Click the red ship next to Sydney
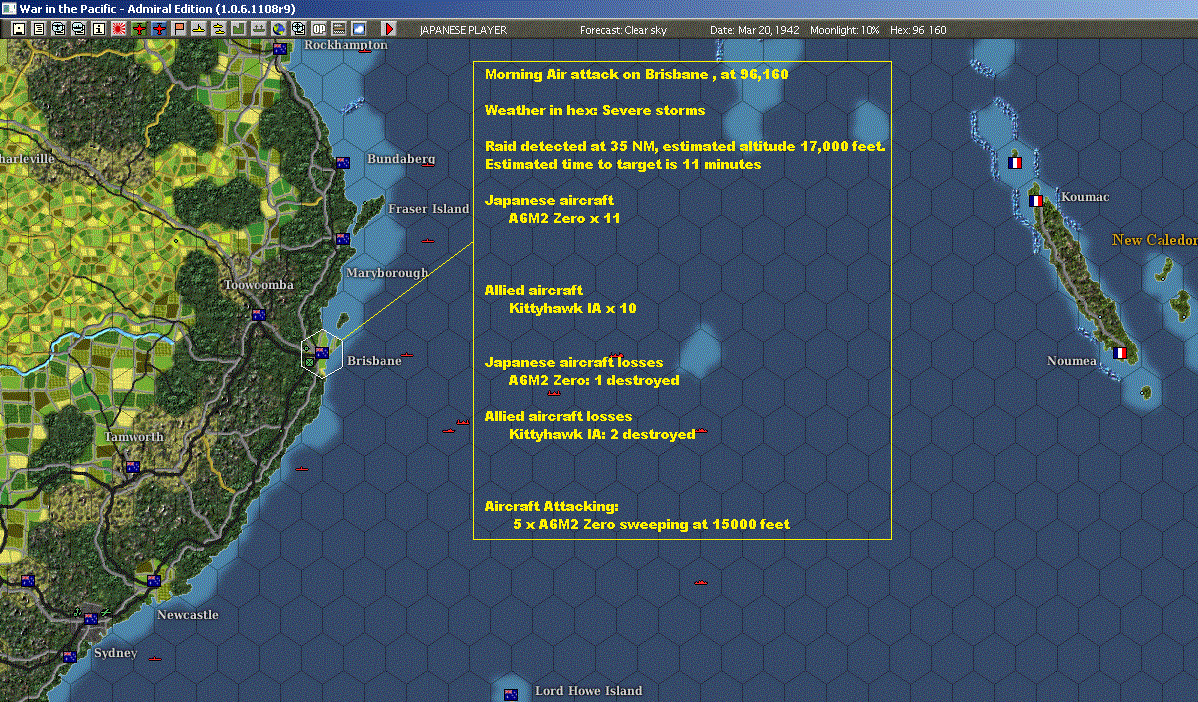 (155, 658)
